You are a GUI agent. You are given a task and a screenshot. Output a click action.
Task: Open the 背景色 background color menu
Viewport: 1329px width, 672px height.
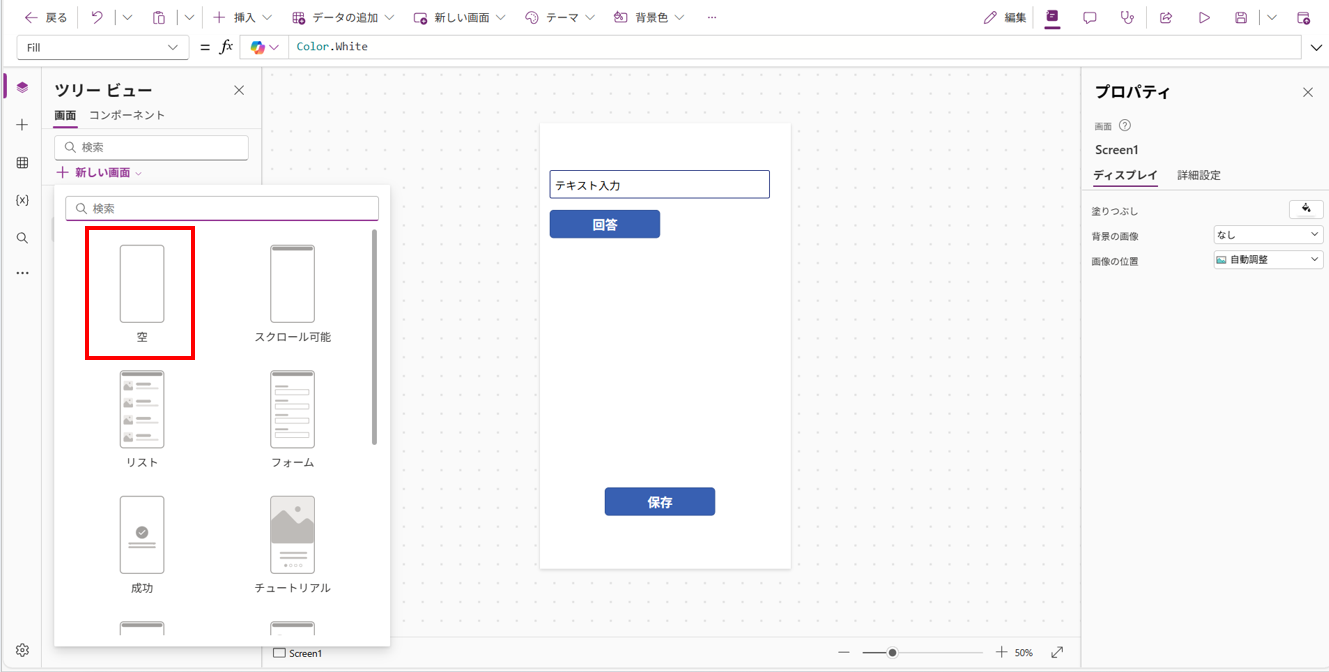click(x=649, y=18)
